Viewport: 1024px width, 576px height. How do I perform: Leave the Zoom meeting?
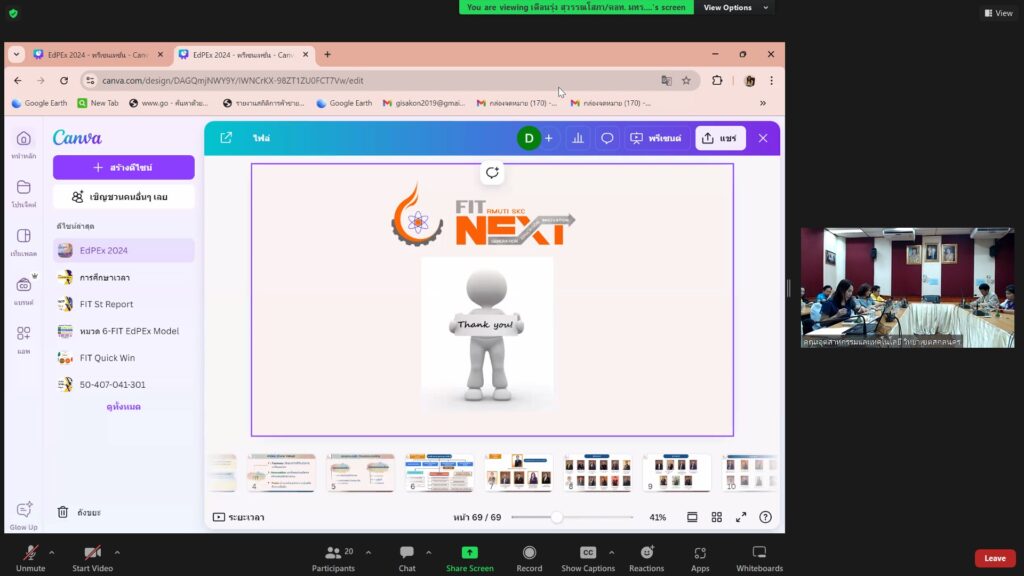pyautogui.click(x=994, y=558)
